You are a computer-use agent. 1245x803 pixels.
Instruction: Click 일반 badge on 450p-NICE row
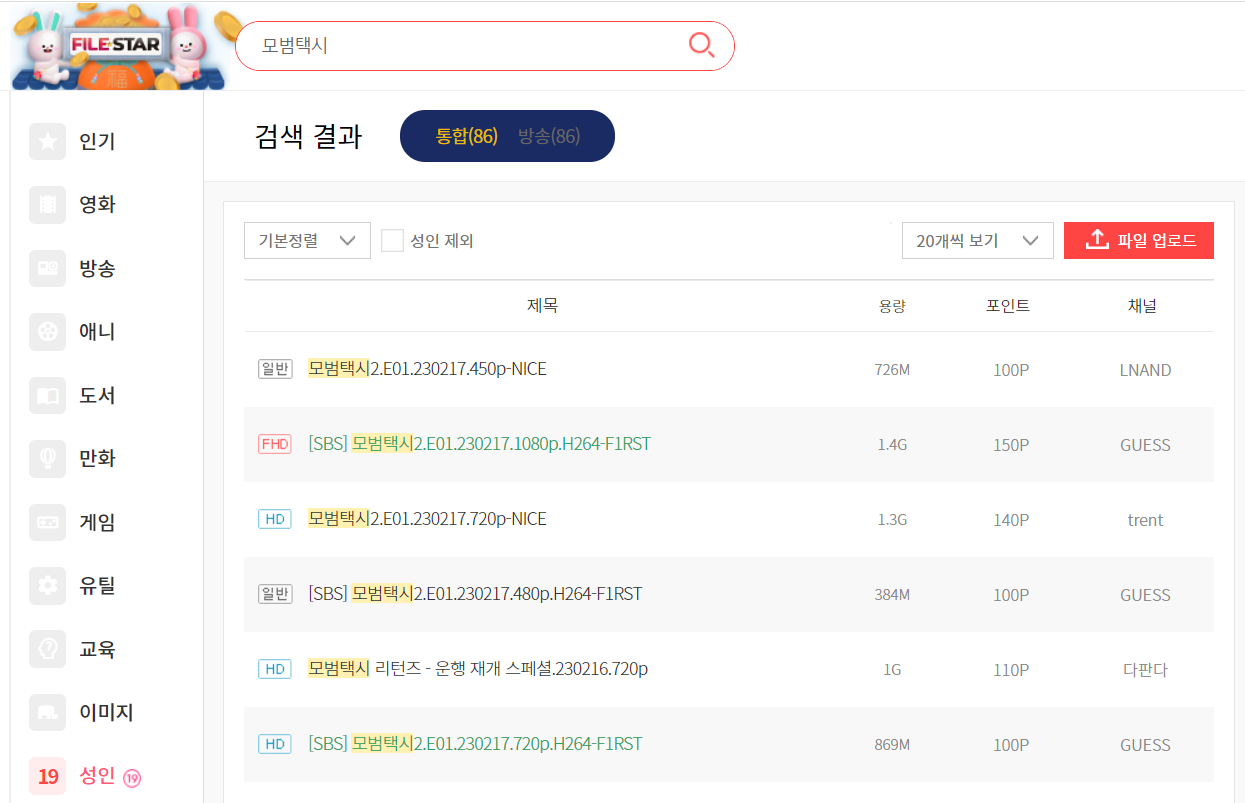pyautogui.click(x=275, y=369)
